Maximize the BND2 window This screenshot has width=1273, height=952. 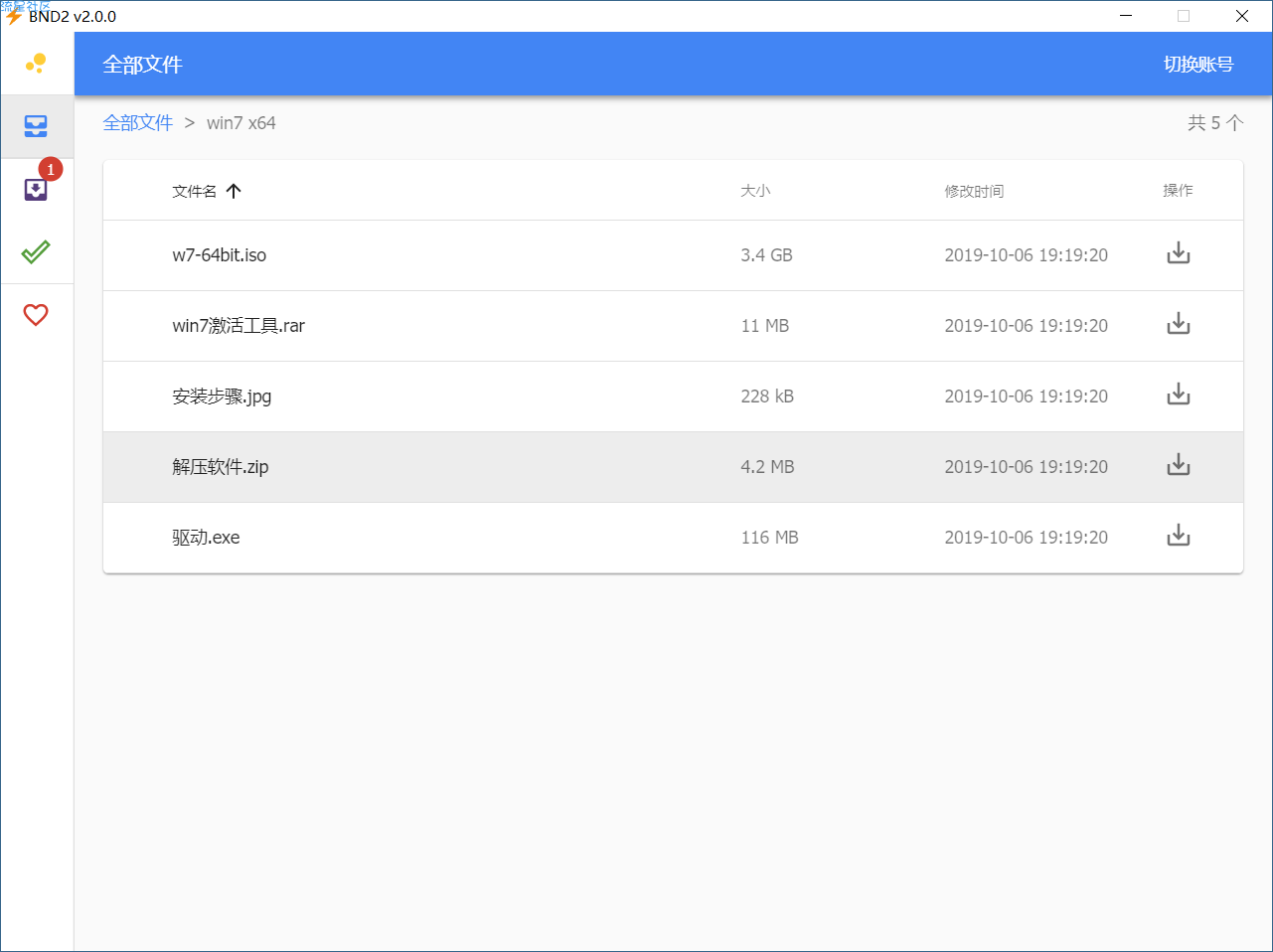[x=1184, y=16]
